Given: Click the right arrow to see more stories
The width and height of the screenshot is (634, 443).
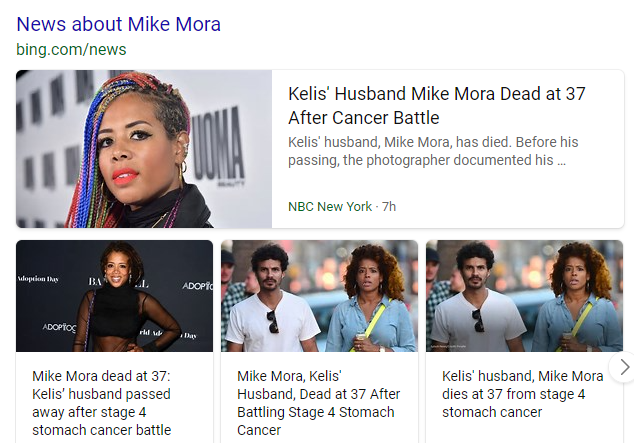Looking at the screenshot, I should [x=624, y=367].
